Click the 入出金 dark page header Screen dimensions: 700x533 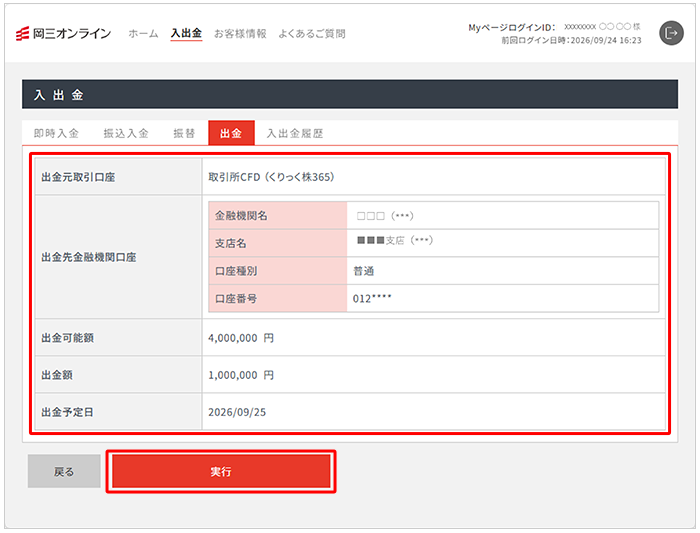coord(350,94)
